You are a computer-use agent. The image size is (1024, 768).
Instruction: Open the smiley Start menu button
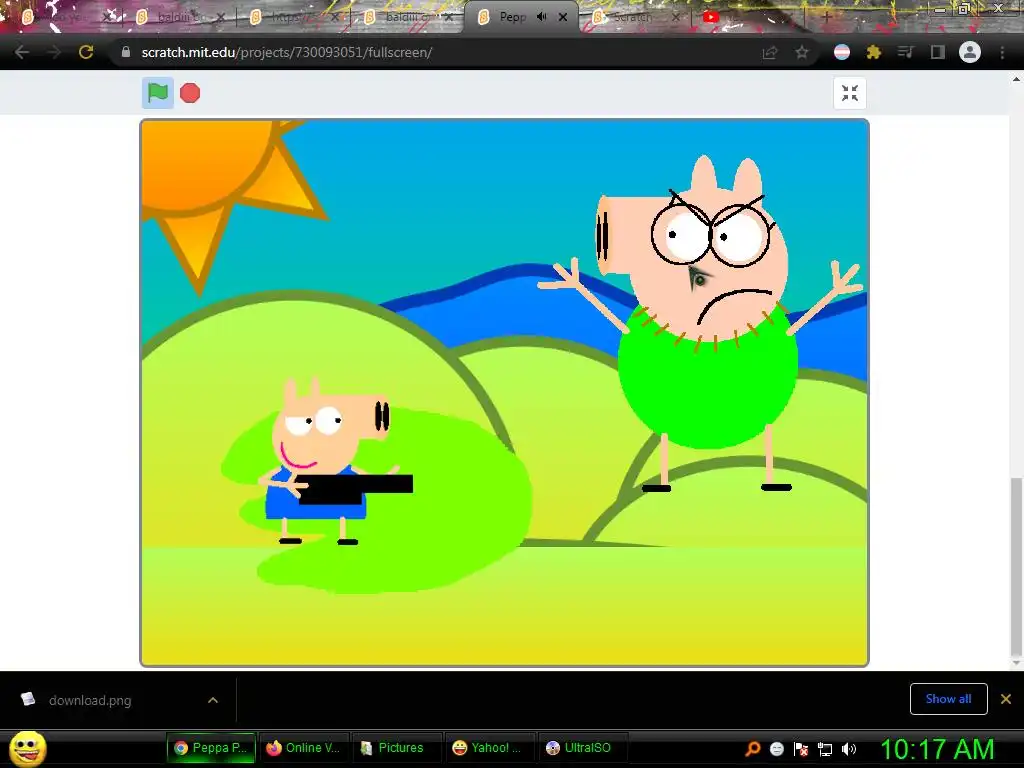pyautogui.click(x=28, y=748)
